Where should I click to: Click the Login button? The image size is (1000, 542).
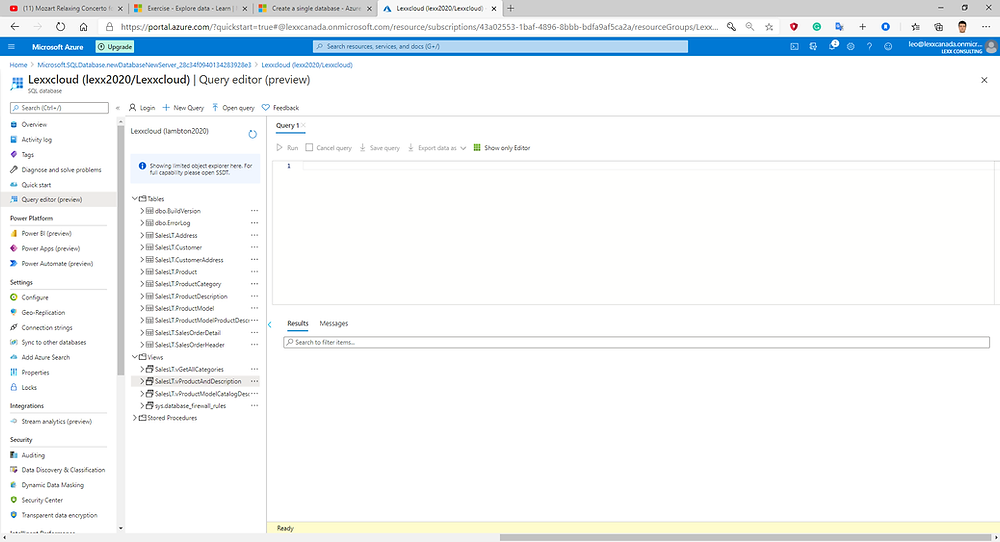pyautogui.click(x=142, y=108)
